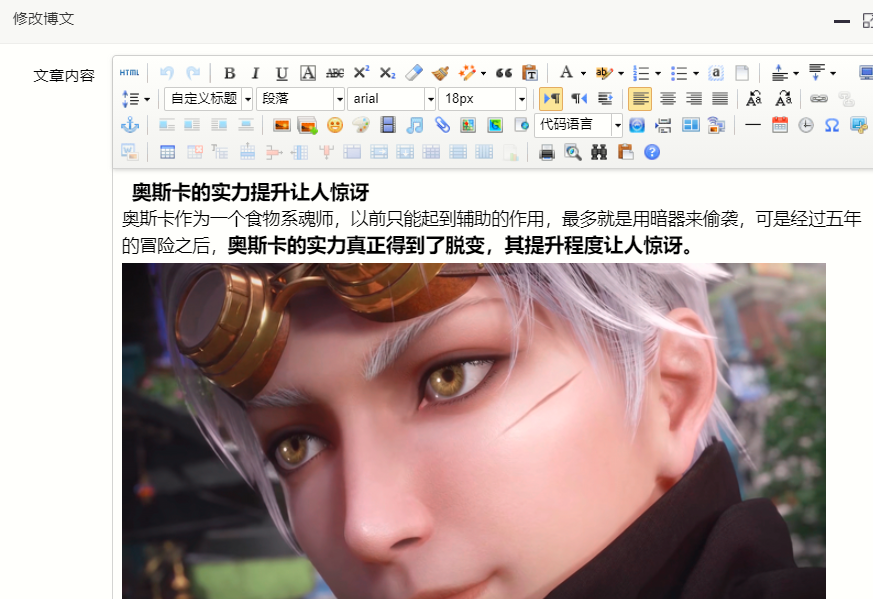Open background highlight color picker arrow
873x599 pixels.
tap(621, 73)
